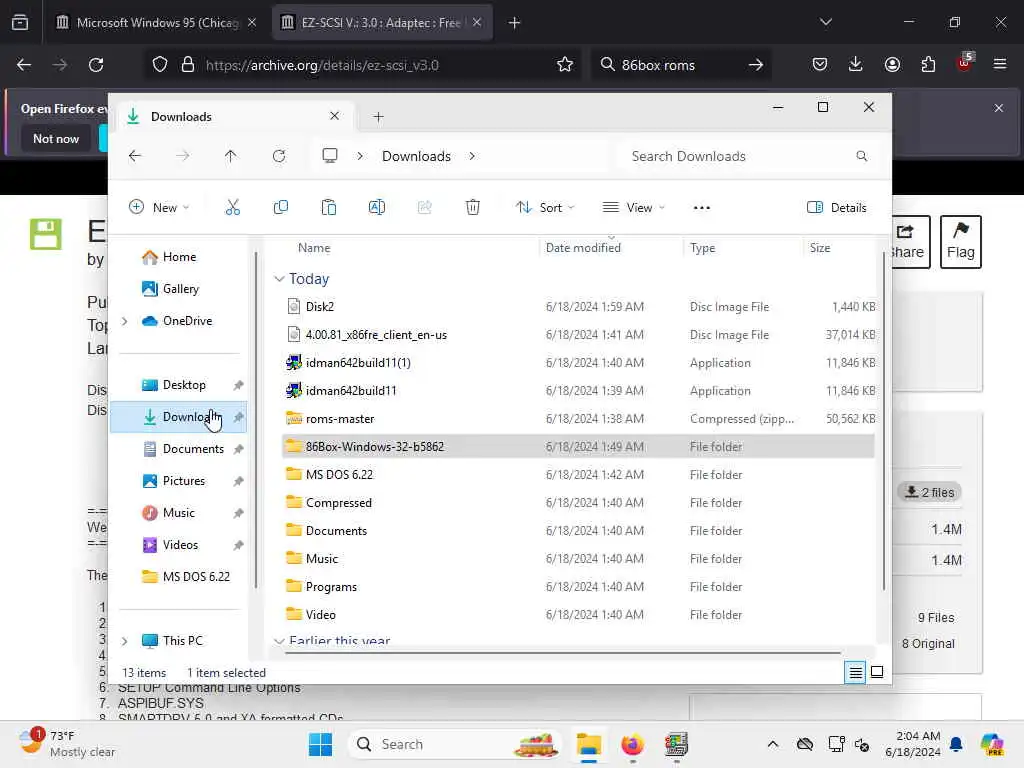Viewport: 1024px width, 768px height.
Task: Click the Paste clipboard icon
Action: [x=328, y=208]
